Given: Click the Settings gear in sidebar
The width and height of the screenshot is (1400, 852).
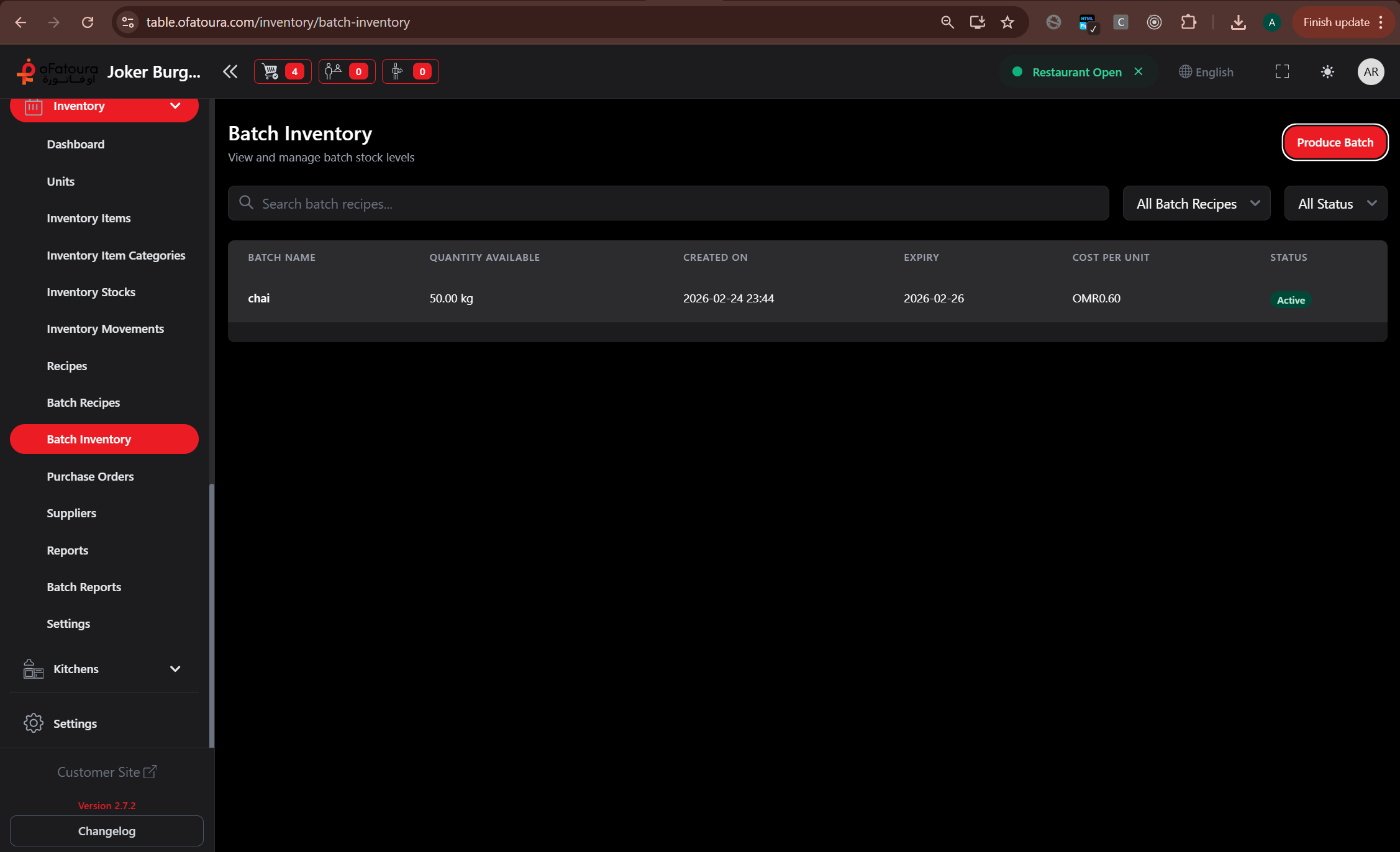Looking at the screenshot, I should (34, 723).
